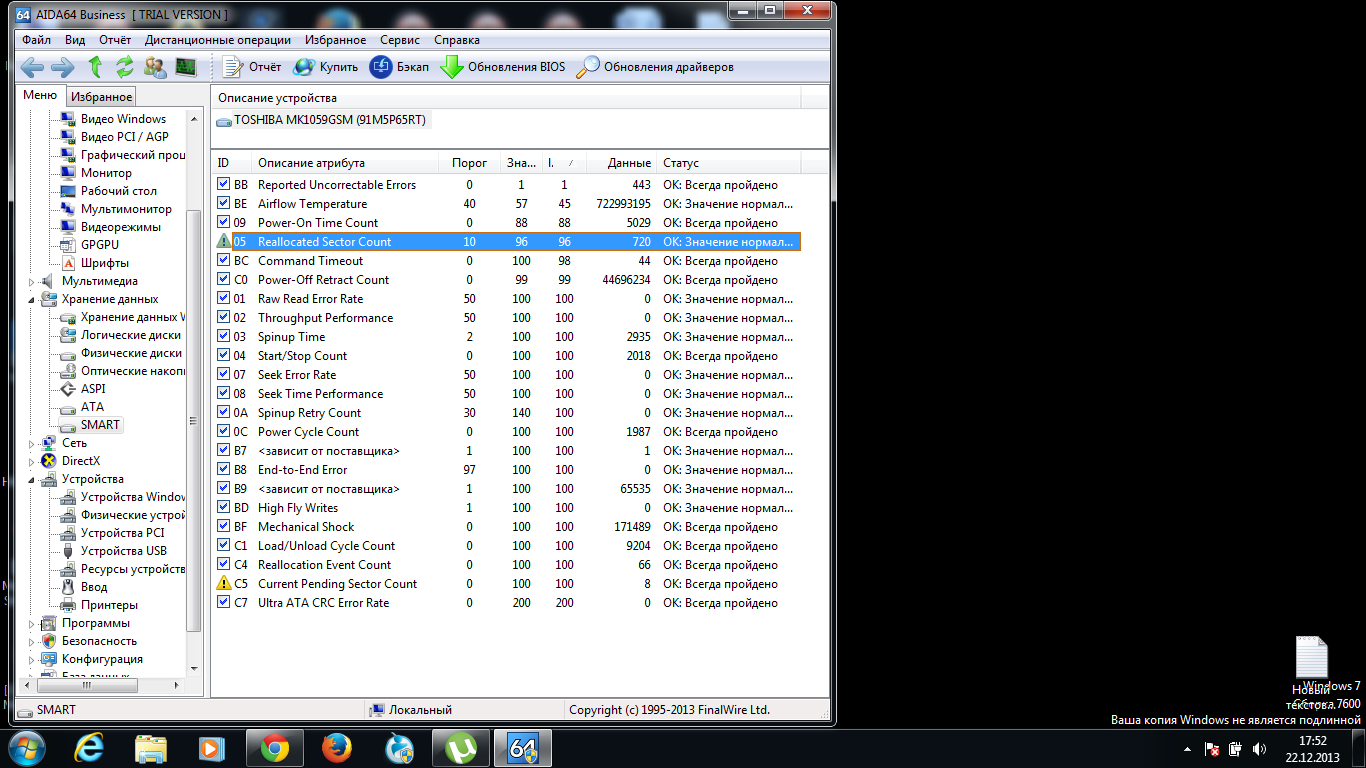Toggle checkbox for Ultra ATA CRC Error Rate

click(224, 603)
